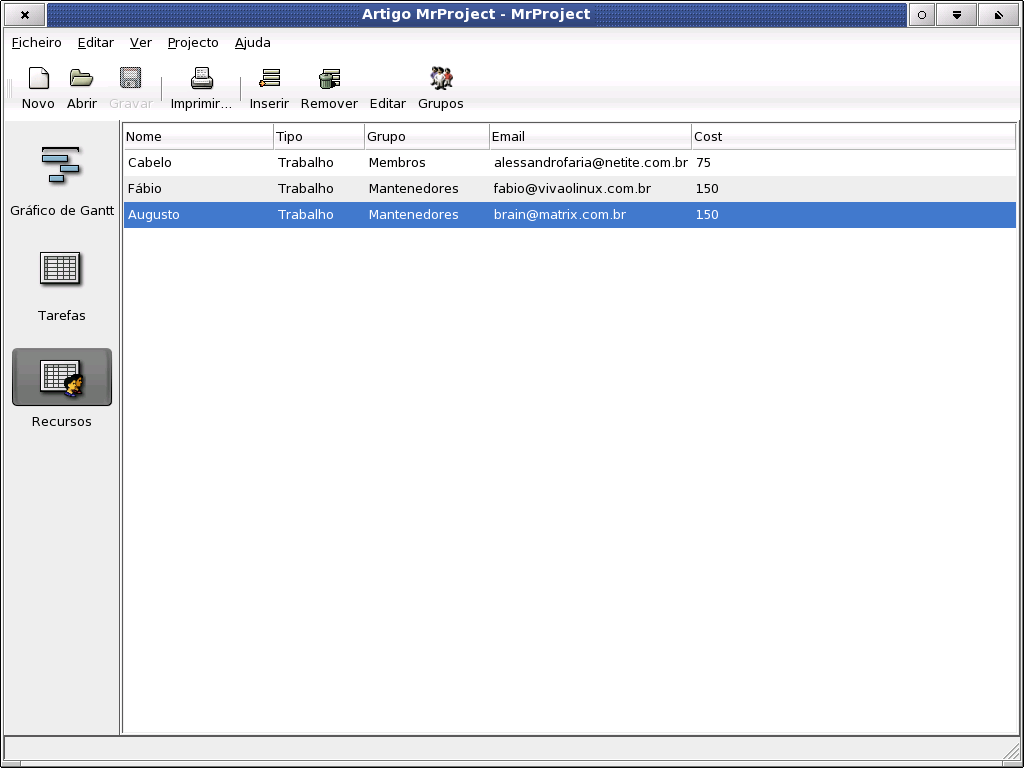The image size is (1024, 768).
Task: Click email brain@matrix.com.br
Action: 560,215
